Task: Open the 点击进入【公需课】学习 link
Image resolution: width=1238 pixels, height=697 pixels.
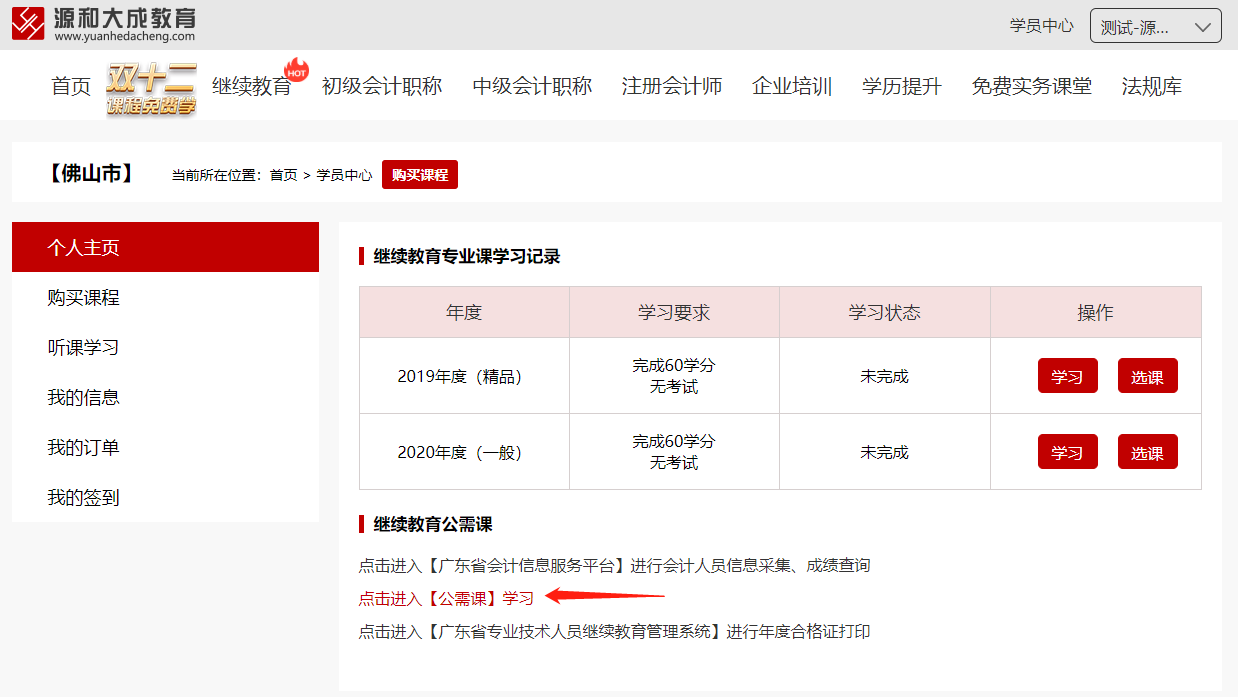Action: pyautogui.click(x=446, y=598)
